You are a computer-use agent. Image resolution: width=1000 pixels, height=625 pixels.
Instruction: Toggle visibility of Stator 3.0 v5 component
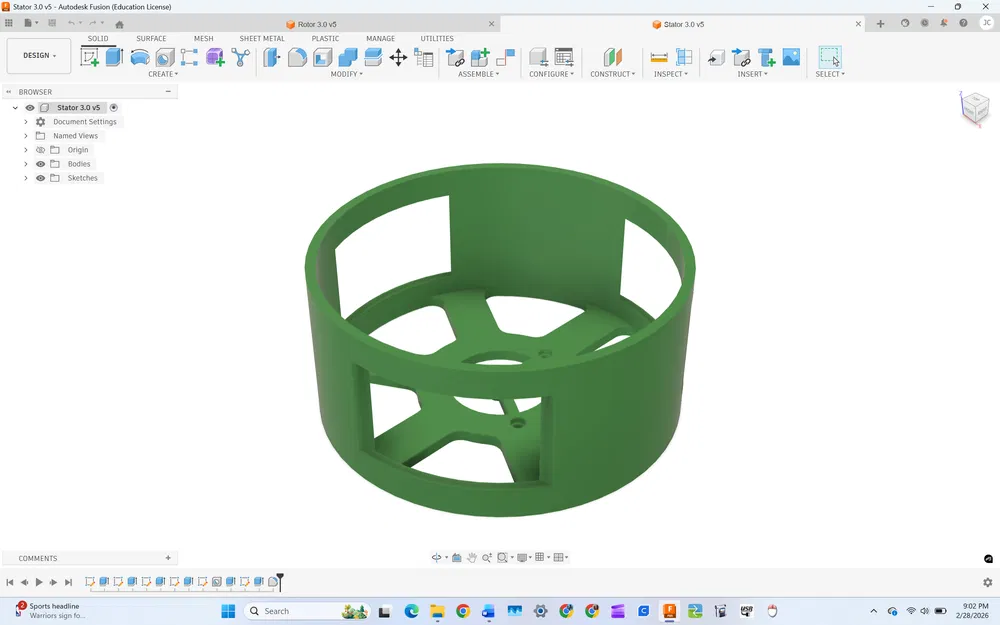[x=29, y=108]
